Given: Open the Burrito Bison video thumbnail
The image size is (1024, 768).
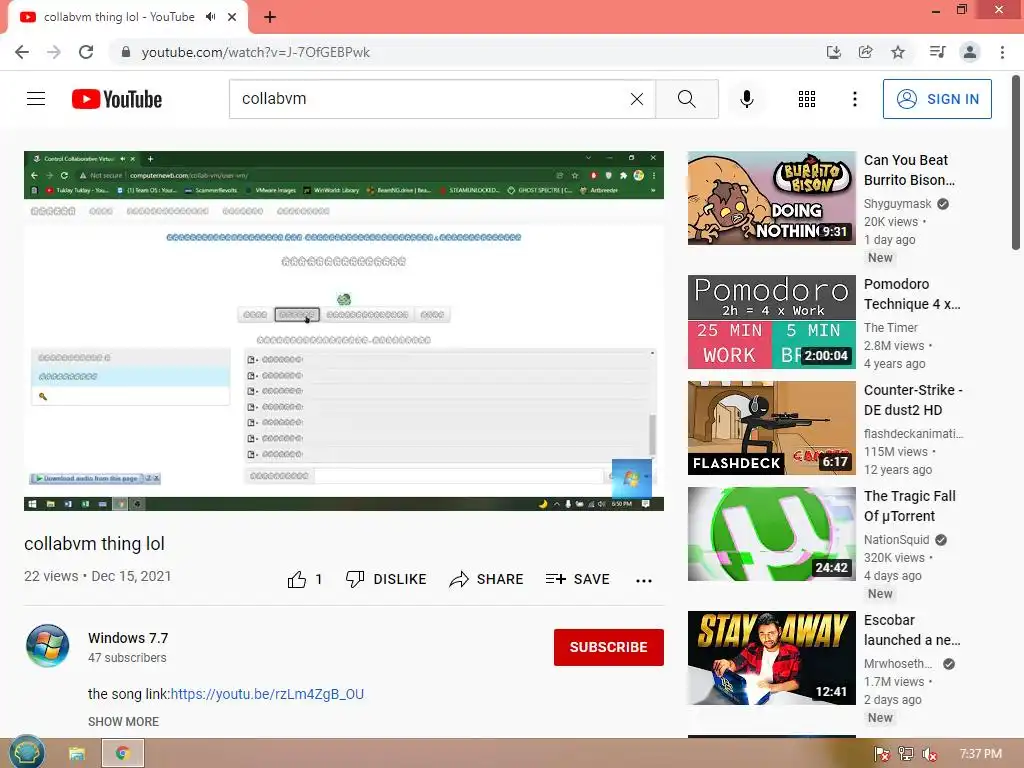Looking at the screenshot, I should 772,198.
